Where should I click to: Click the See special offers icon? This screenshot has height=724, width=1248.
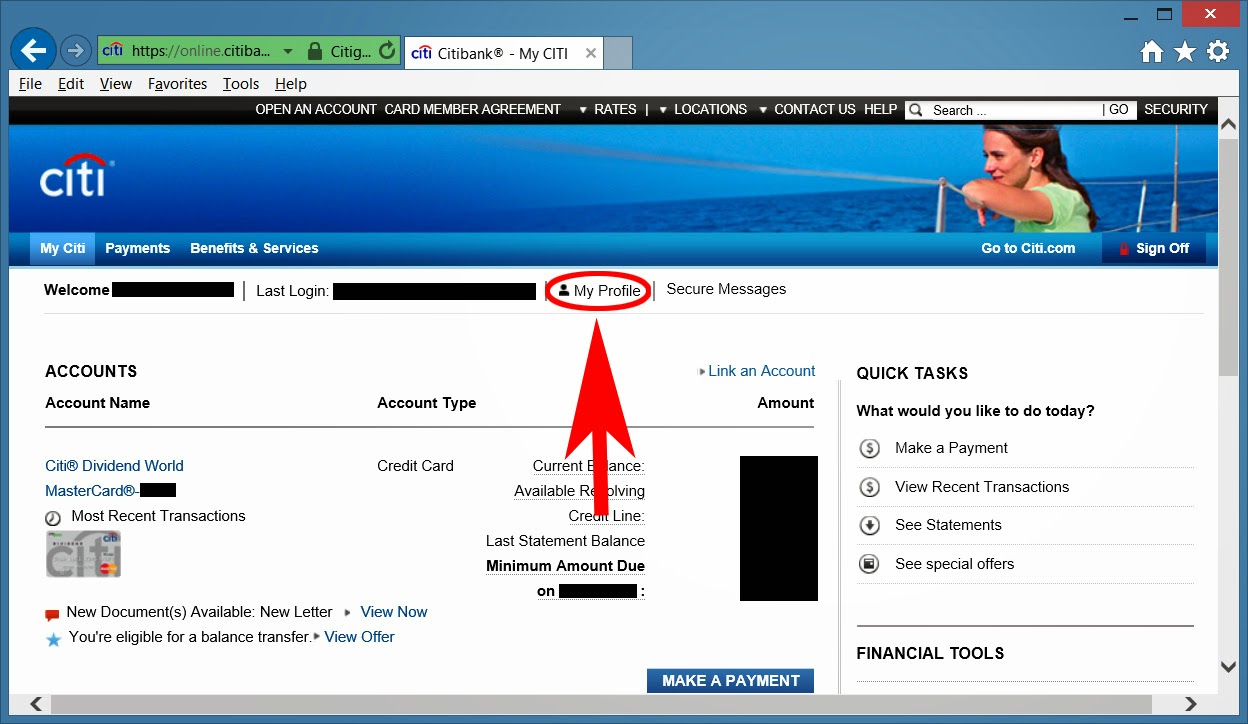869,563
